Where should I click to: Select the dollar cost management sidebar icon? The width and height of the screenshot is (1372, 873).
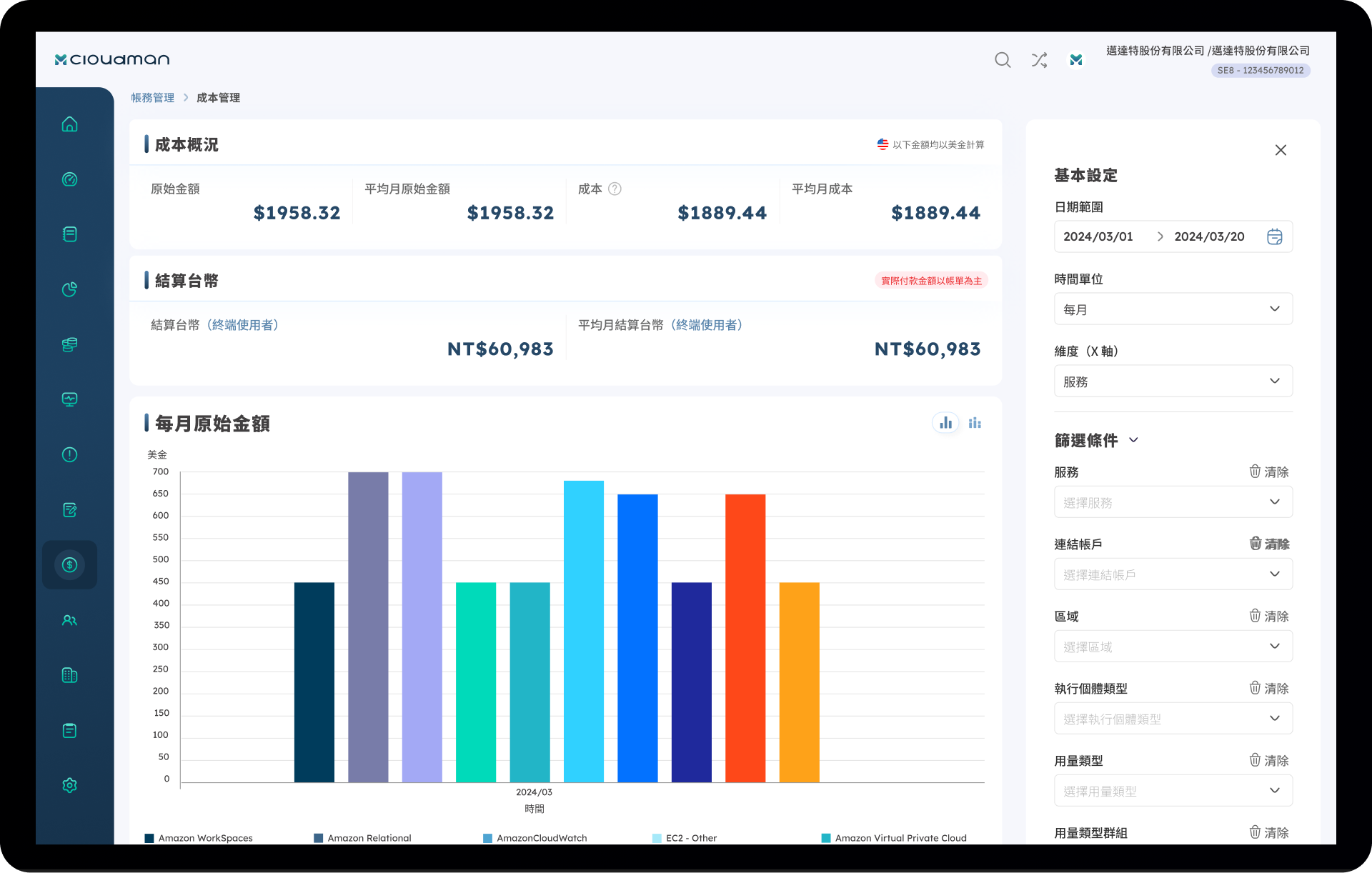coord(69,565)
